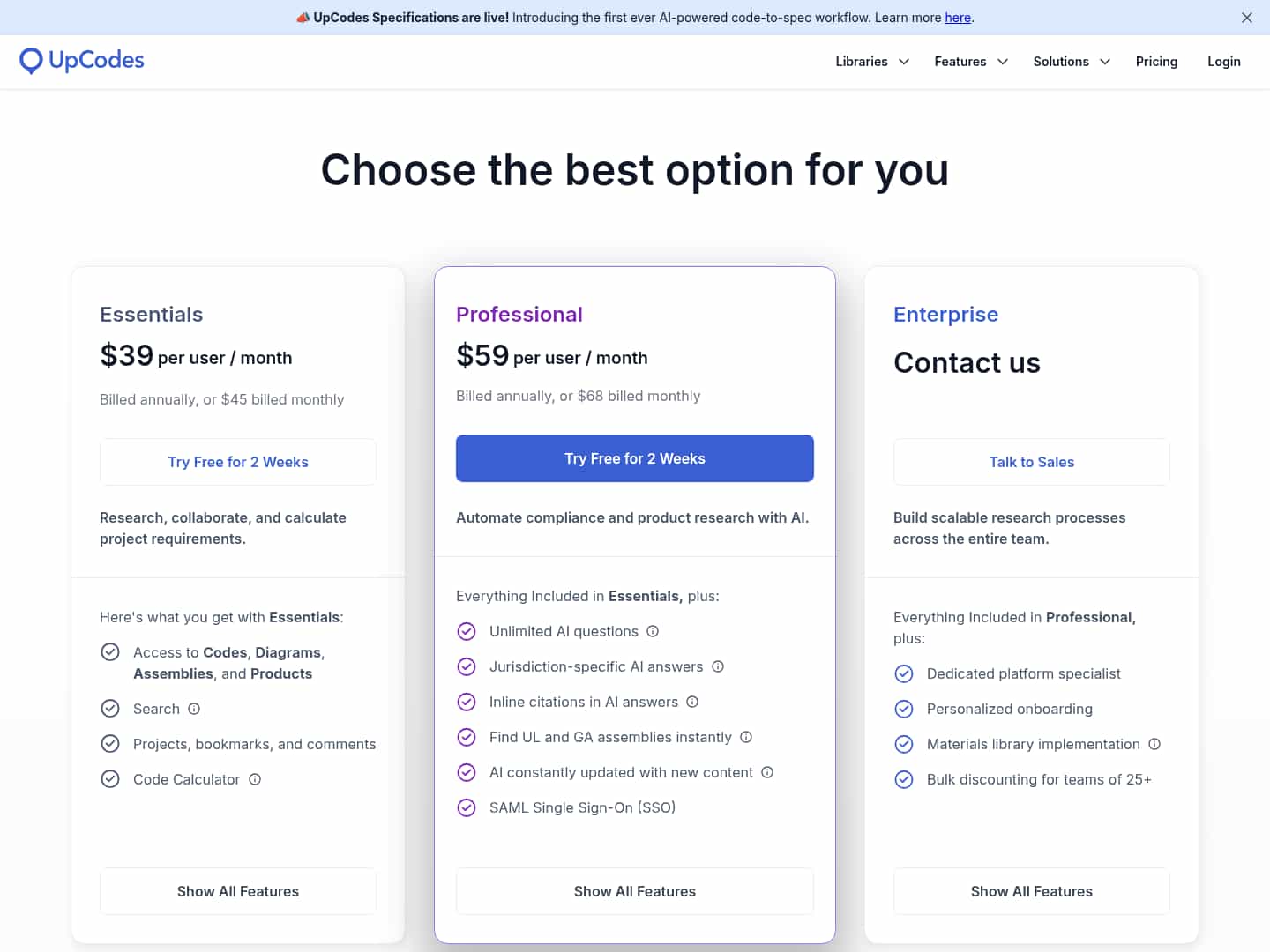Click info icon next to Search

tap(194, 709)
